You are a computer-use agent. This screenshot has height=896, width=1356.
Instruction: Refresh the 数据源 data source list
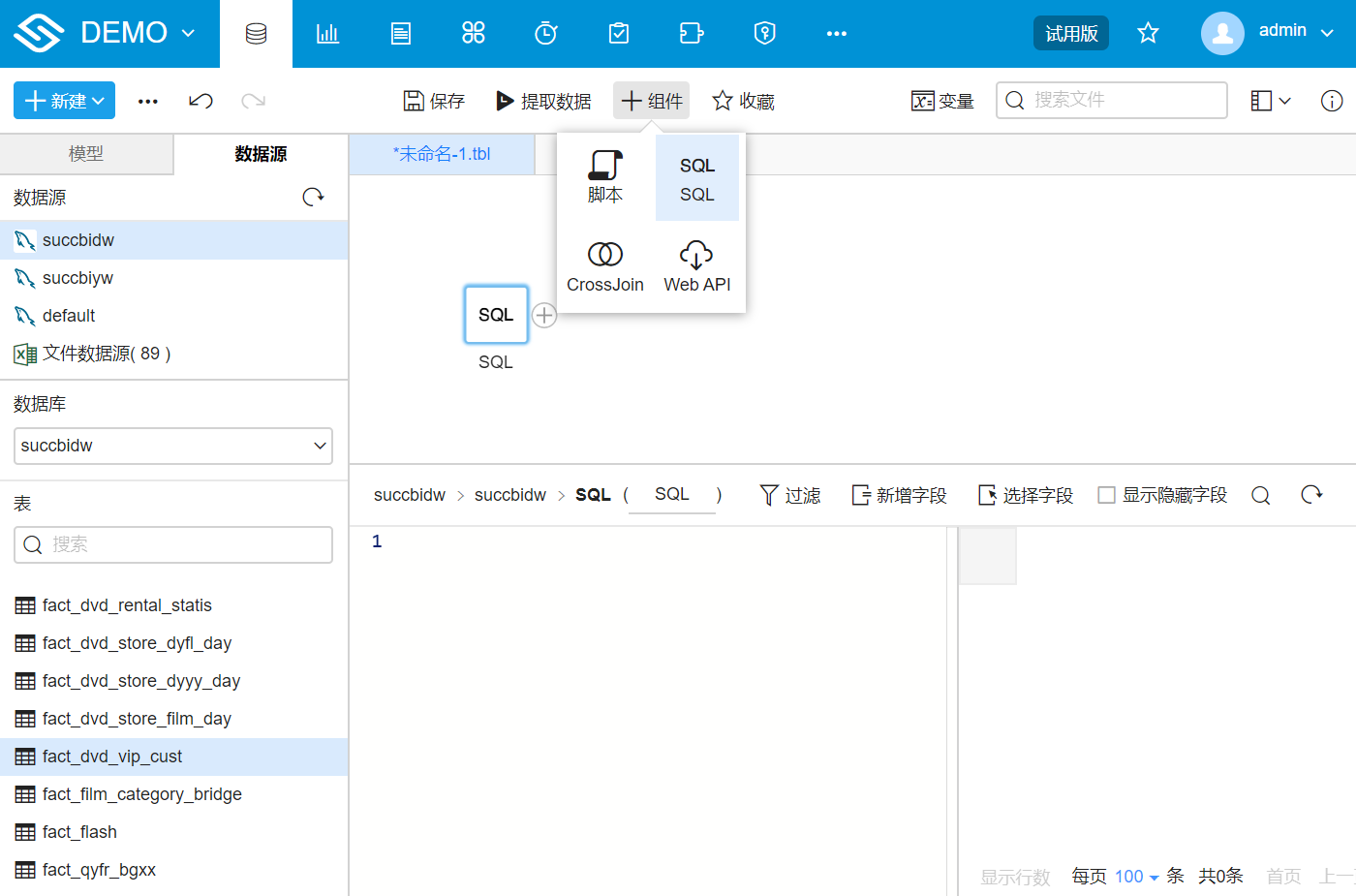click(313, 197)
